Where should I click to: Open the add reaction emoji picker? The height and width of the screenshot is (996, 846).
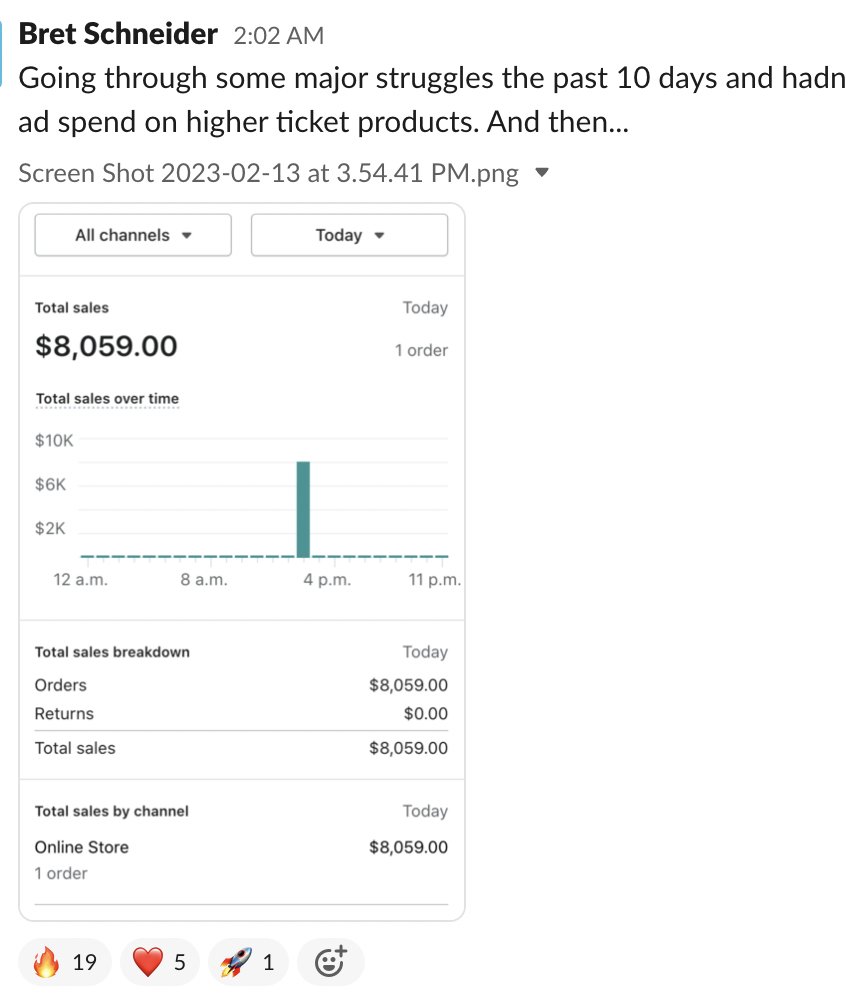pos(330,963)
